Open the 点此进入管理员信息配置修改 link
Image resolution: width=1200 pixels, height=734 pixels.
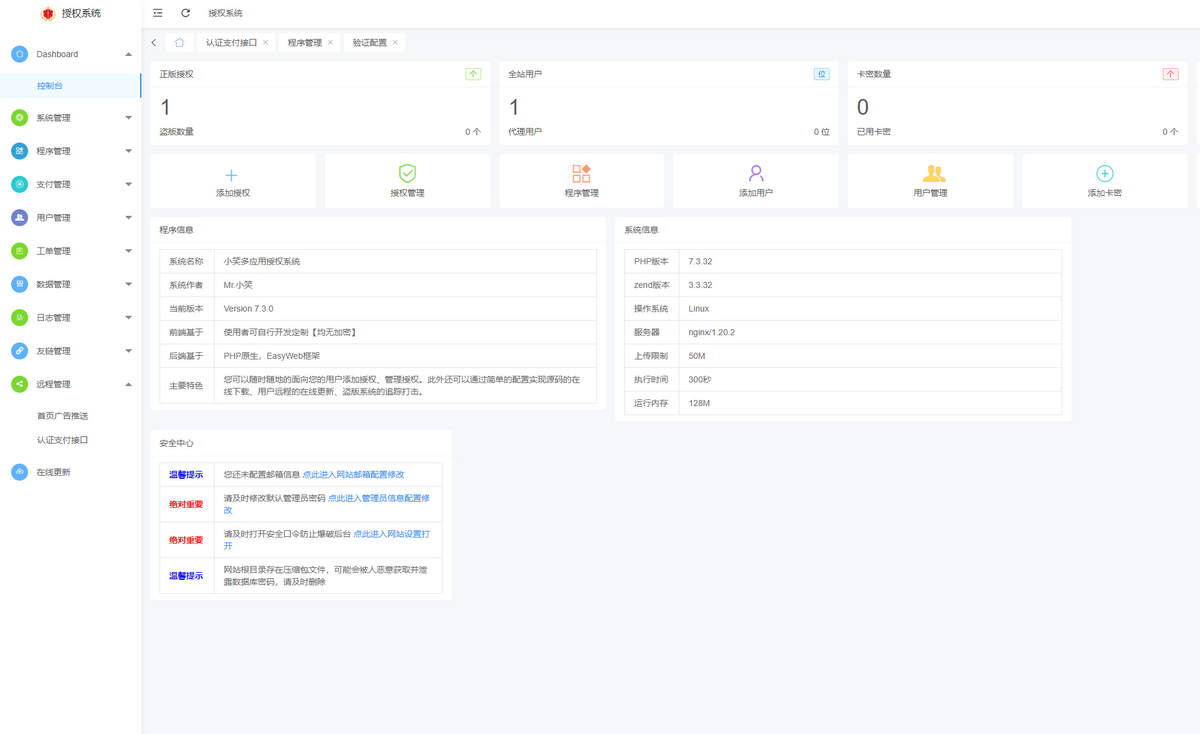coord(328,503)
